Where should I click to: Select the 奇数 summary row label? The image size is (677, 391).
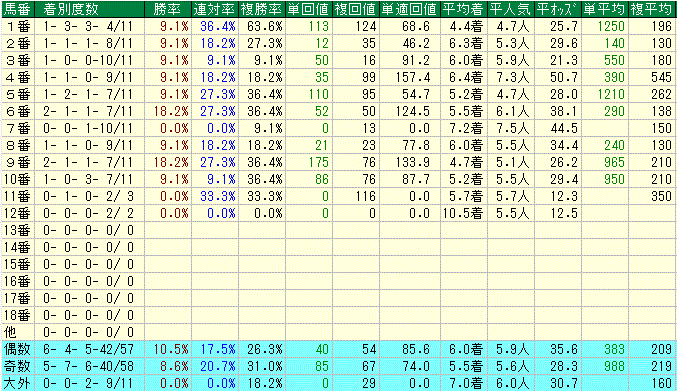pos(18,366)
